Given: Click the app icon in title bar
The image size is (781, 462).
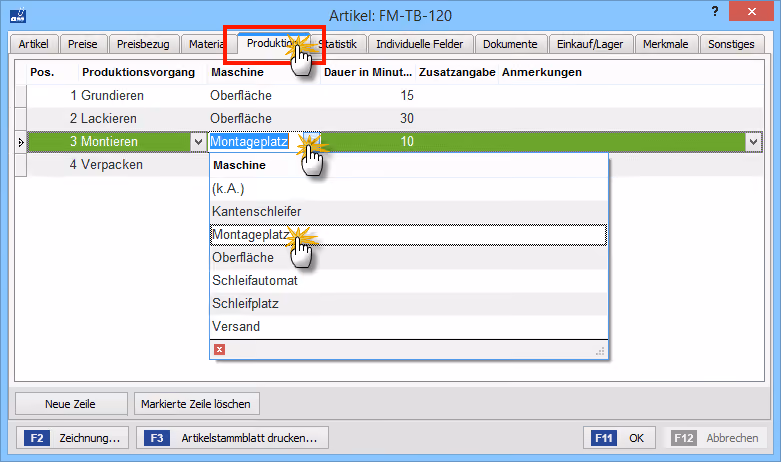Looking at the screenshot, I should [x=18, y=15].
